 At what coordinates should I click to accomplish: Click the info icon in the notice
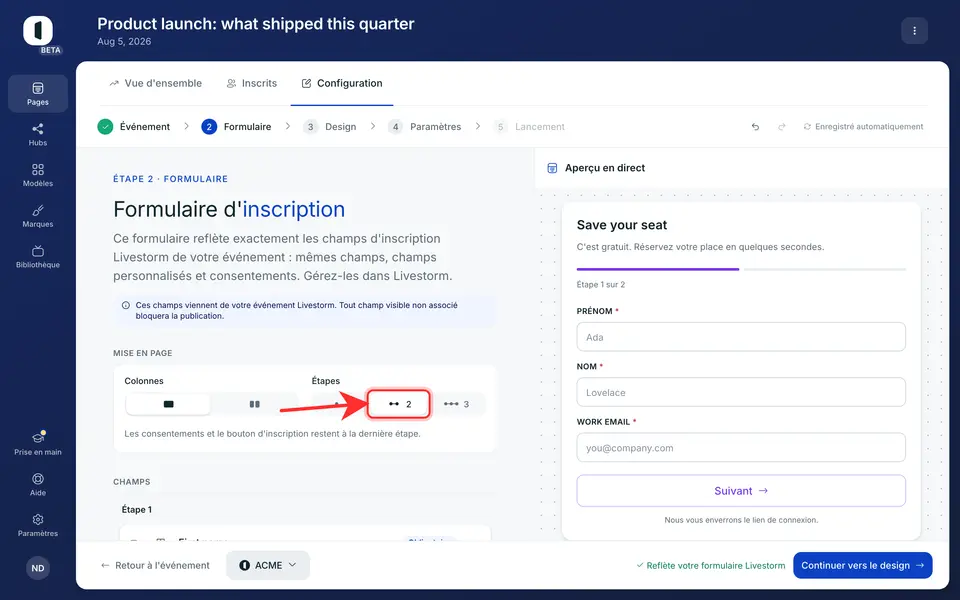(x=126, y=305)
